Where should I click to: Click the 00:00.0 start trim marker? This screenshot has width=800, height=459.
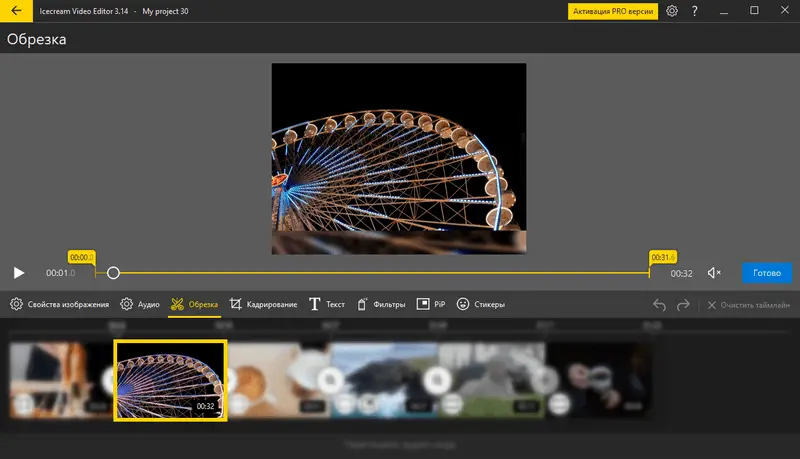82,257
